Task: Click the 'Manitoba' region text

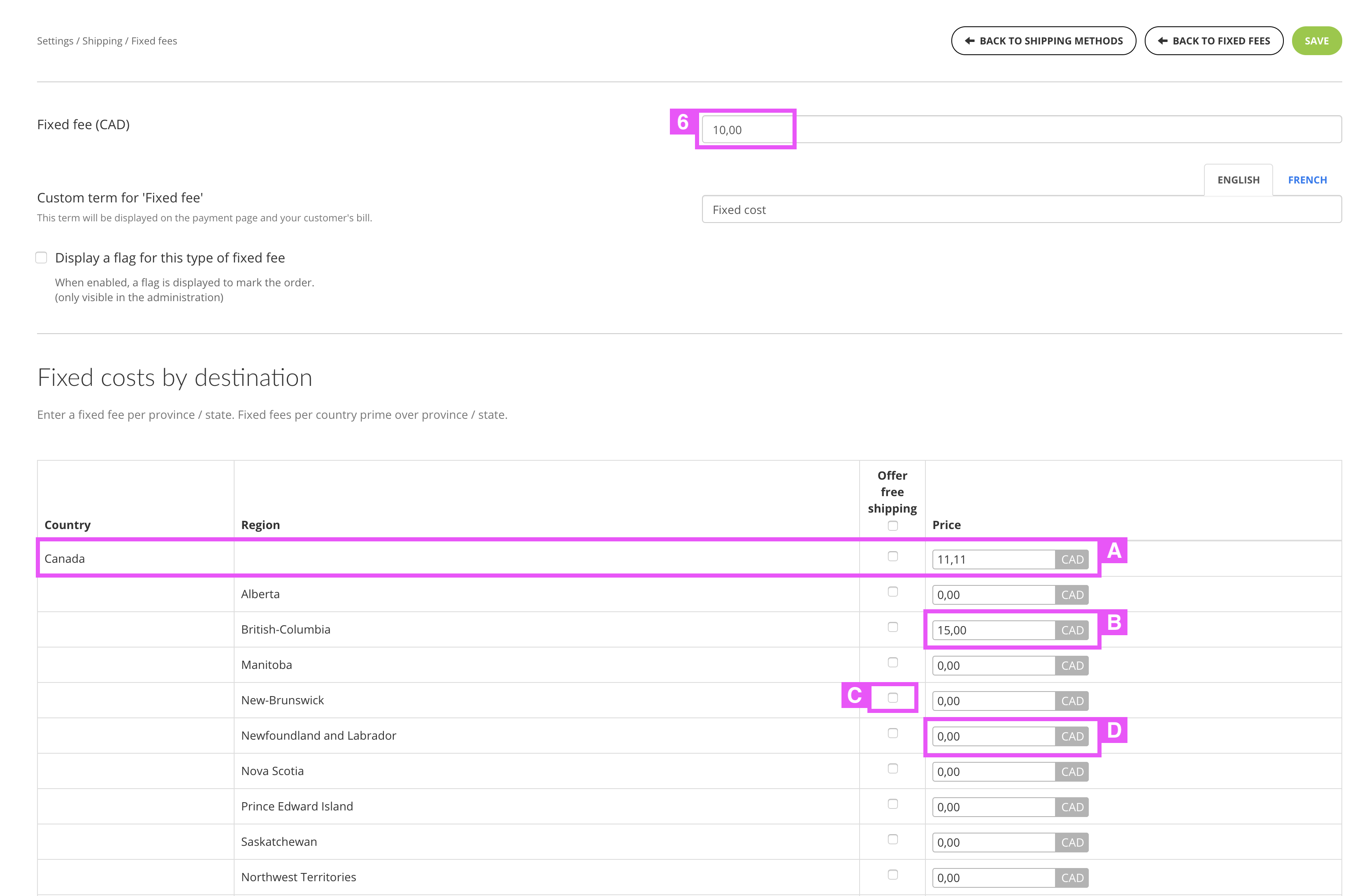Action: coord(267,665)
